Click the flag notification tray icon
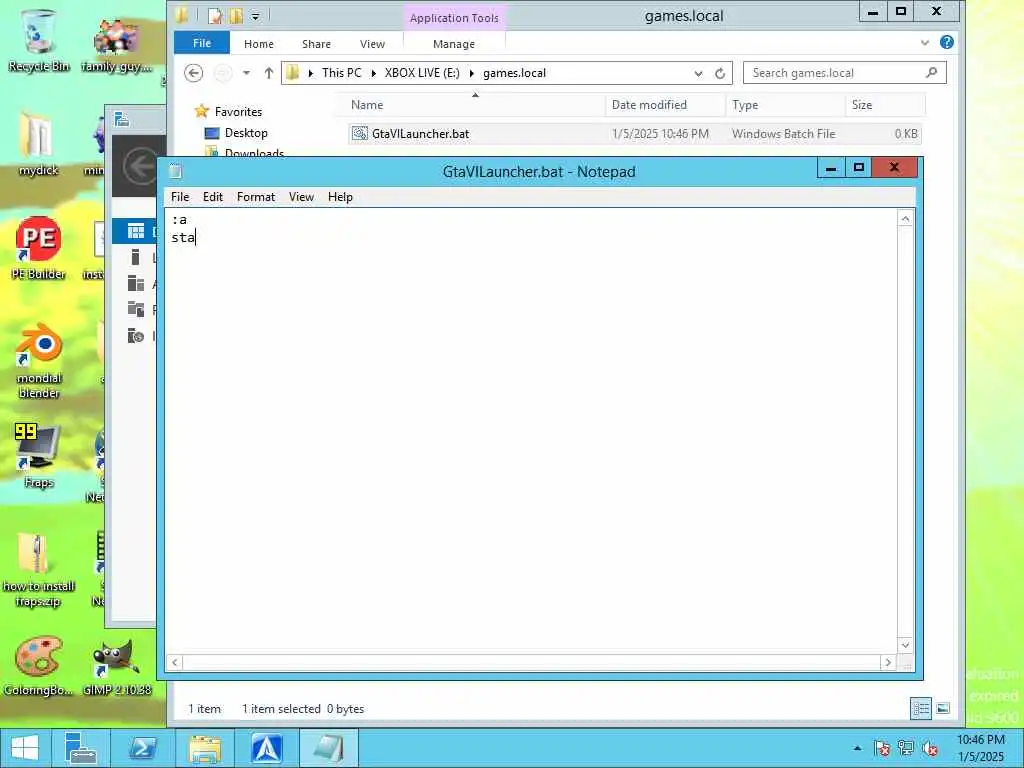The height and width of the screenshot is (768, 1024). pyautogui.click(x=882, y=748)
